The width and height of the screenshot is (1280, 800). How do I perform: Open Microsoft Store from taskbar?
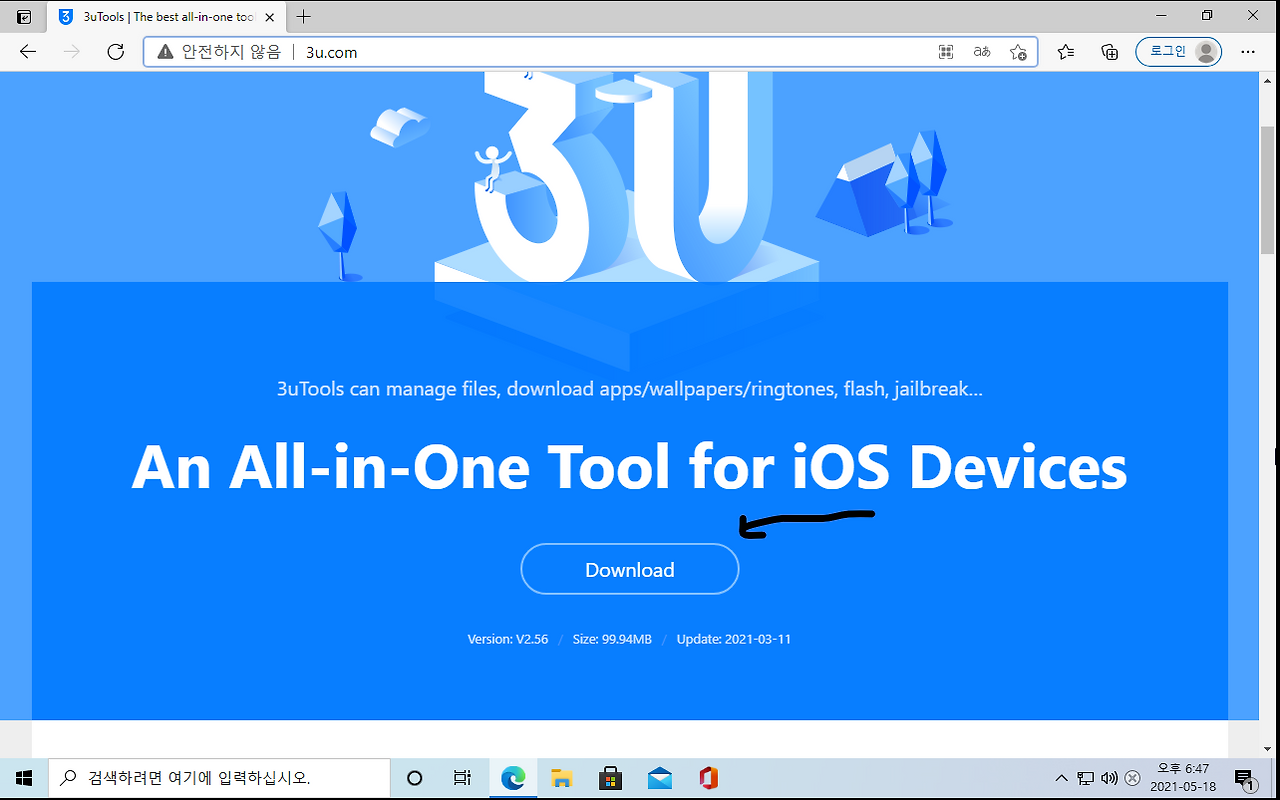click(x=611, y=778)
